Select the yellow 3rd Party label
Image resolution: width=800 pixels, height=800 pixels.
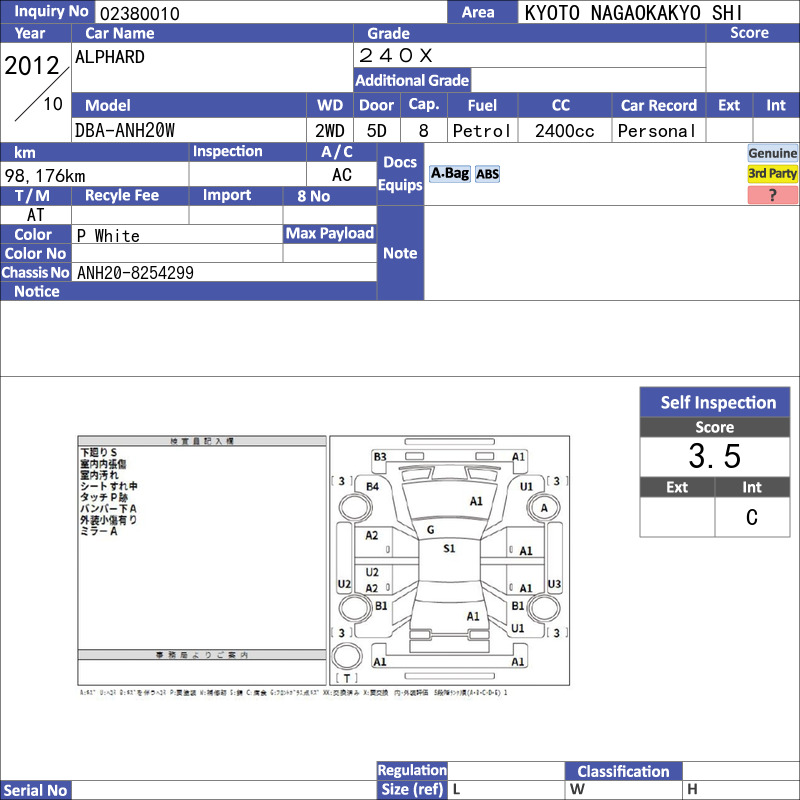pos(773,173)
